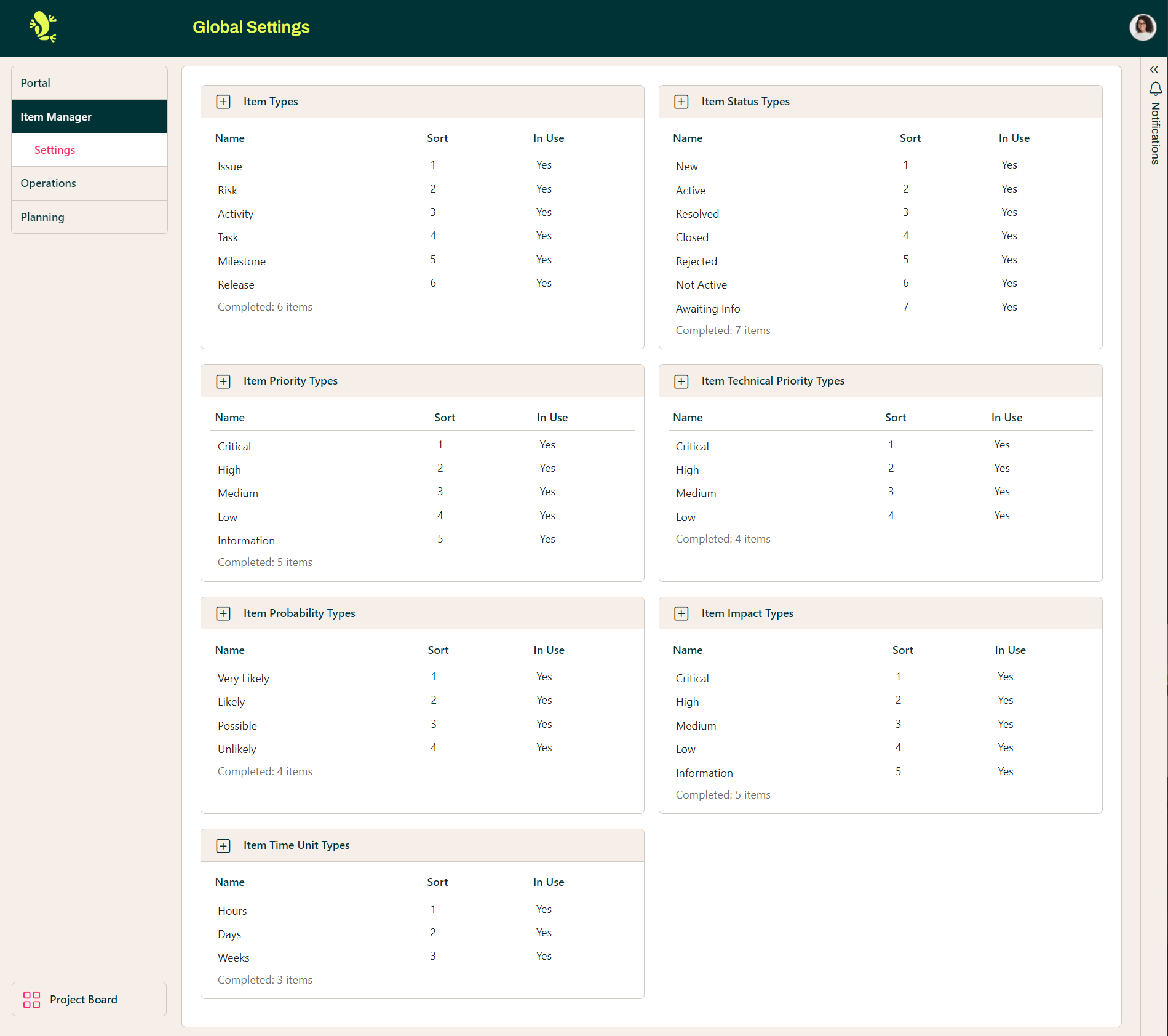1168x1036 pixels.
Task: Select the Rejected status row
Action: [696, 261]
